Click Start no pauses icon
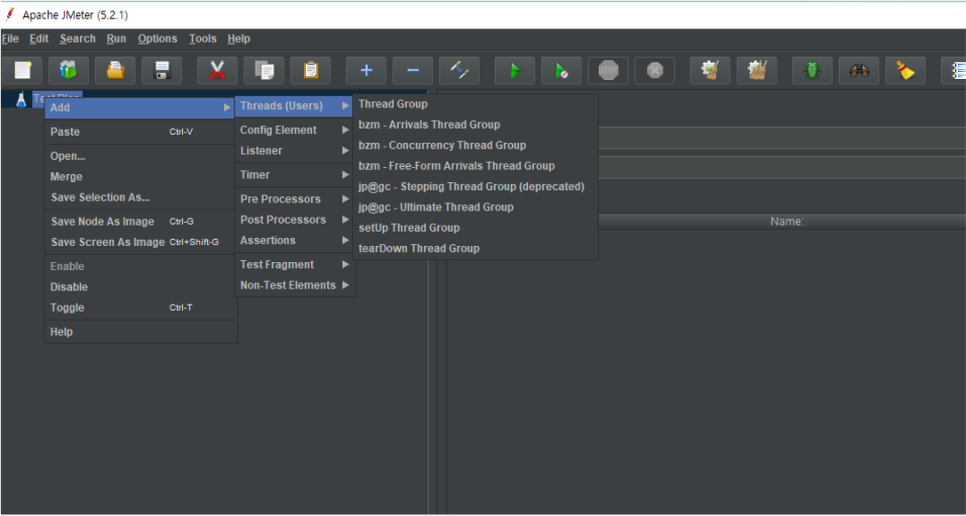The image size is (966, 516). click(561, 70)
